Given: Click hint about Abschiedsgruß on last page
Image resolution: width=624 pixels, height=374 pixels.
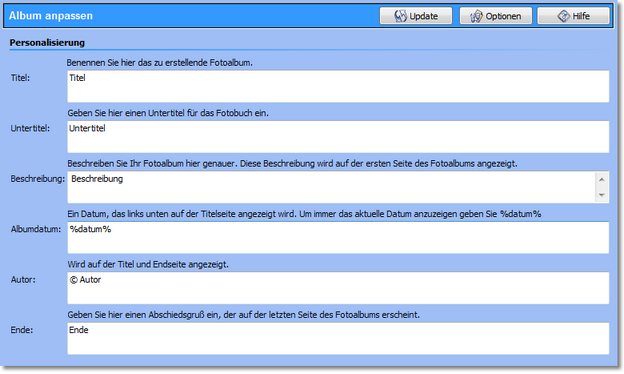Looking at the screenshot, I should pos(244,315).
